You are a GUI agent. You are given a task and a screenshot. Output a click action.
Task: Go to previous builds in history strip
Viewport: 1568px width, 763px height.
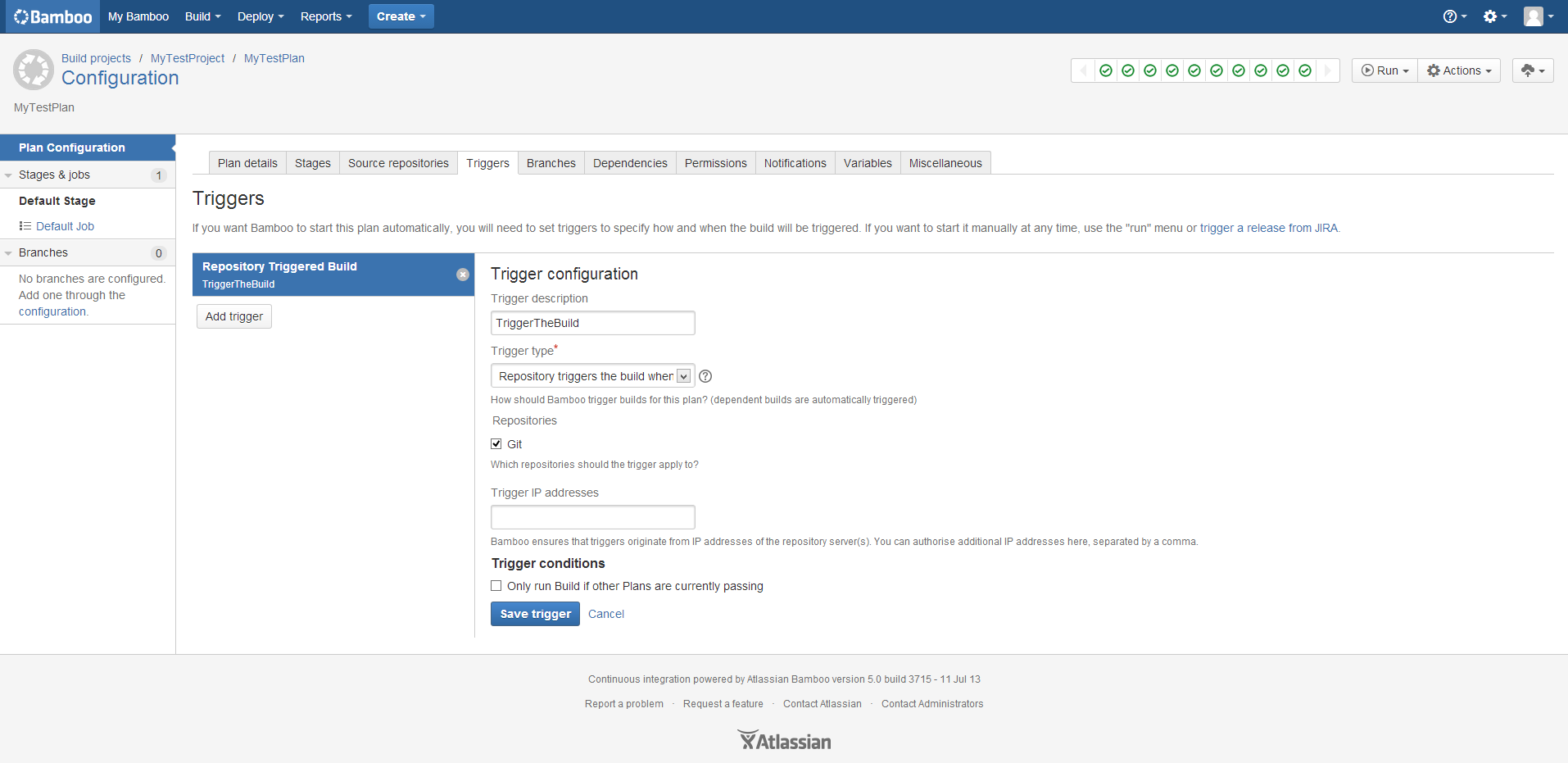click(x=1083, y=70)
